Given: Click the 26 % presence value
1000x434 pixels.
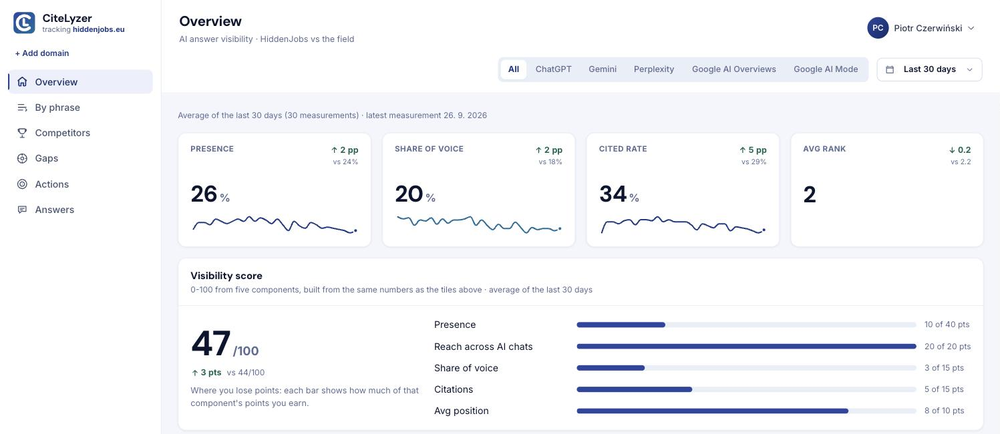Looking at the screenshot, I should click(x=210, y=194).
